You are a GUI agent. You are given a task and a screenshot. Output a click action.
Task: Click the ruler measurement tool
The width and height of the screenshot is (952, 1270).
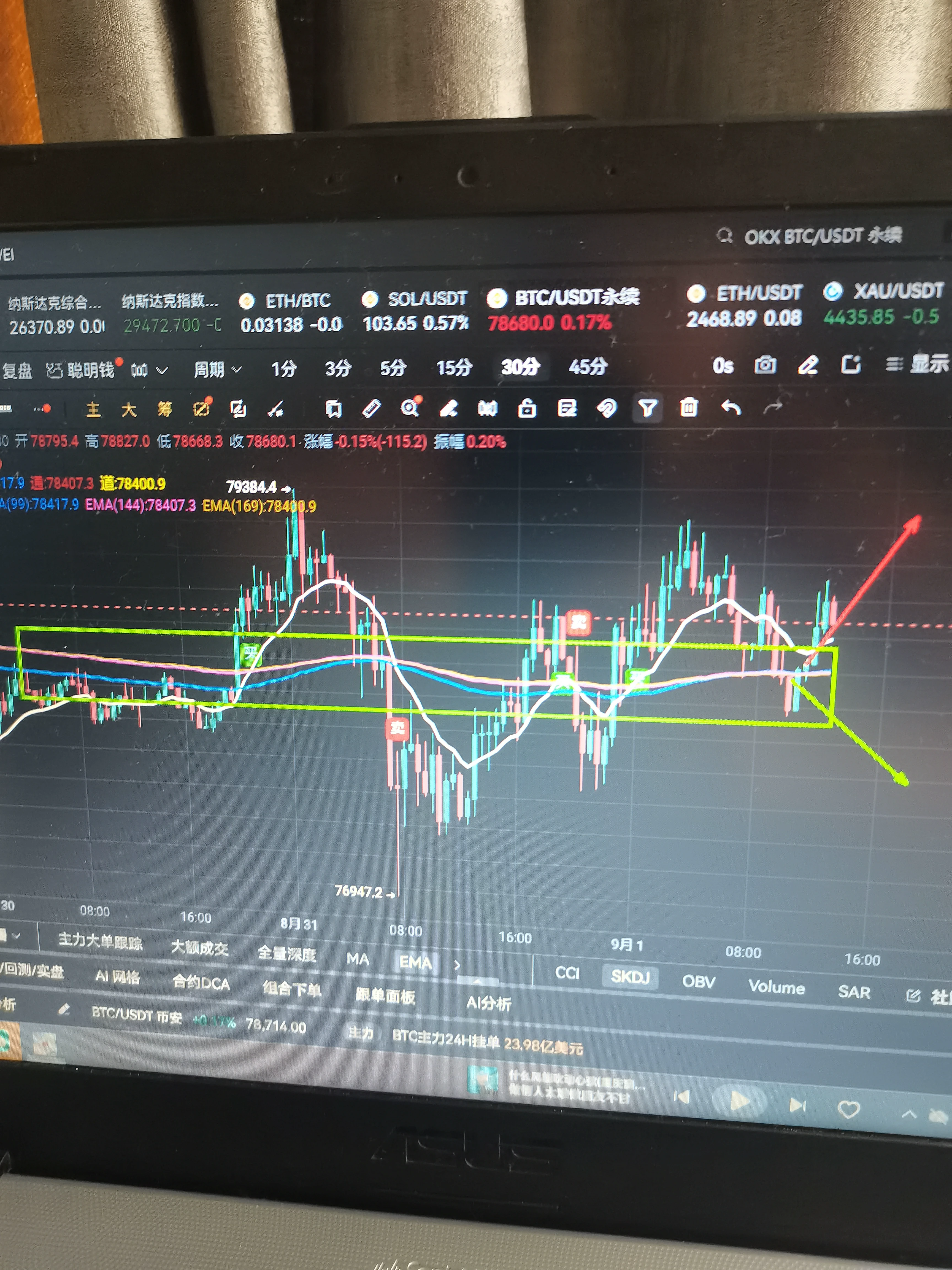click(x=372, y=408)
